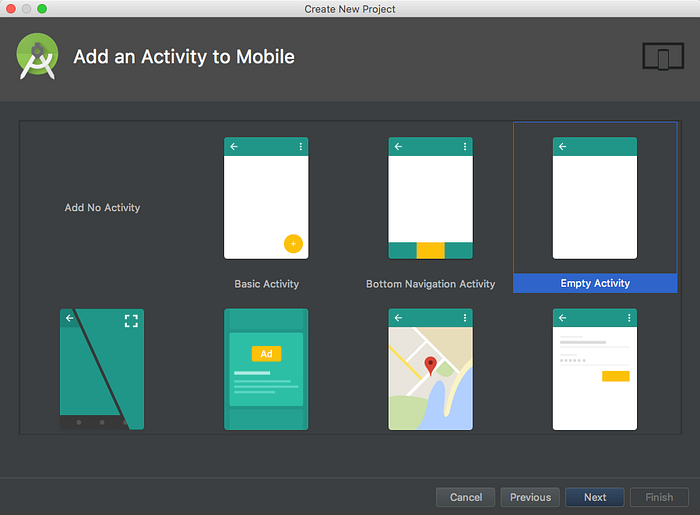The image size is (700, 515).
Task: Click the overflow dots in Bottom Navigation preview
Action: point(465,146)
